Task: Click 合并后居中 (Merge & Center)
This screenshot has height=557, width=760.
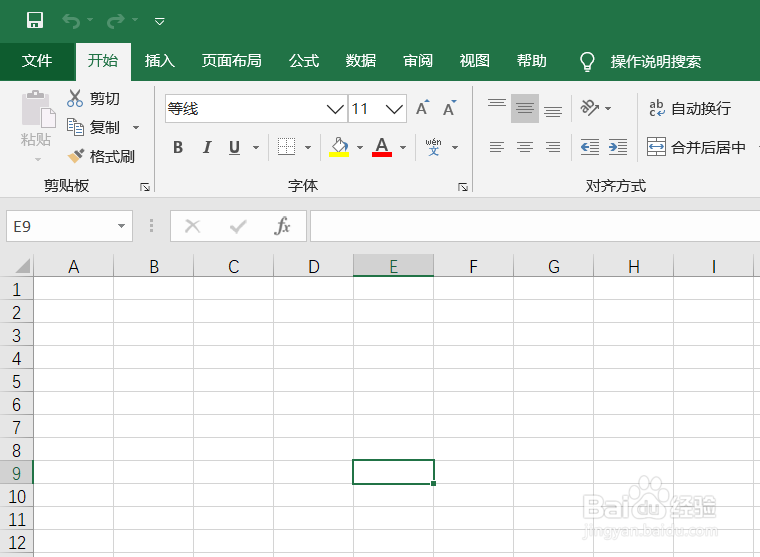Action: pyautogui.click(x=697, y=147)
